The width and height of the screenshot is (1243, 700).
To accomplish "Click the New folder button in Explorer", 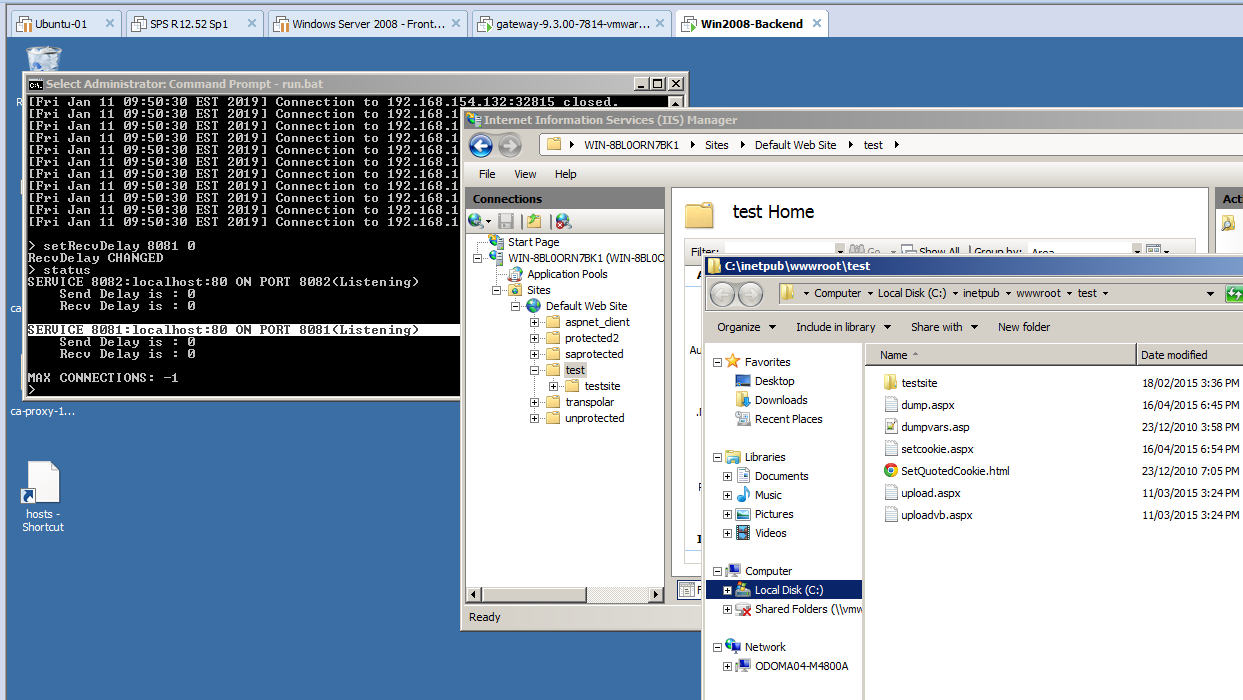I will pos(1024,327).
